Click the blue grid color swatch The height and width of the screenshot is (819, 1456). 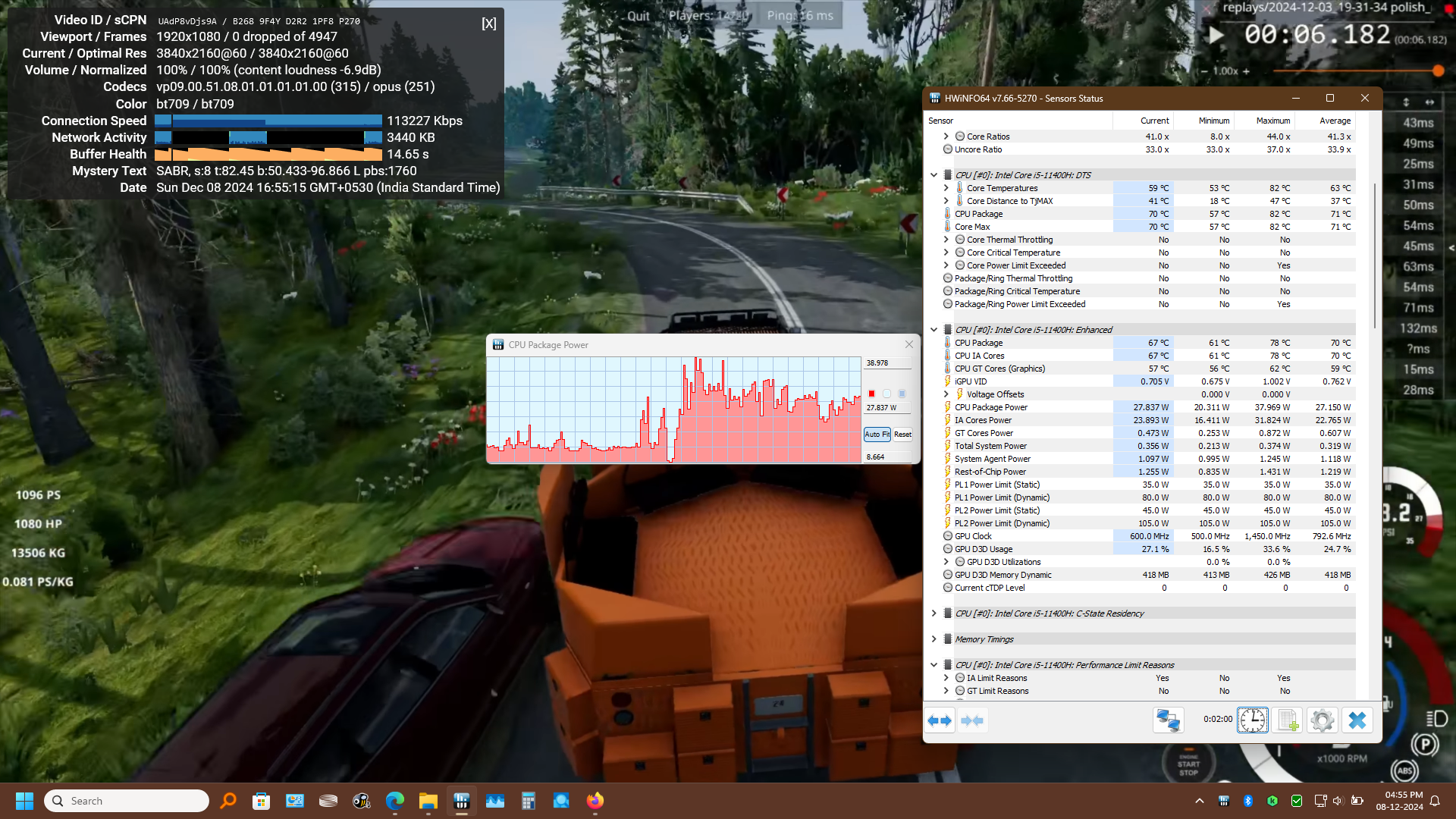(x=902, y=394)
